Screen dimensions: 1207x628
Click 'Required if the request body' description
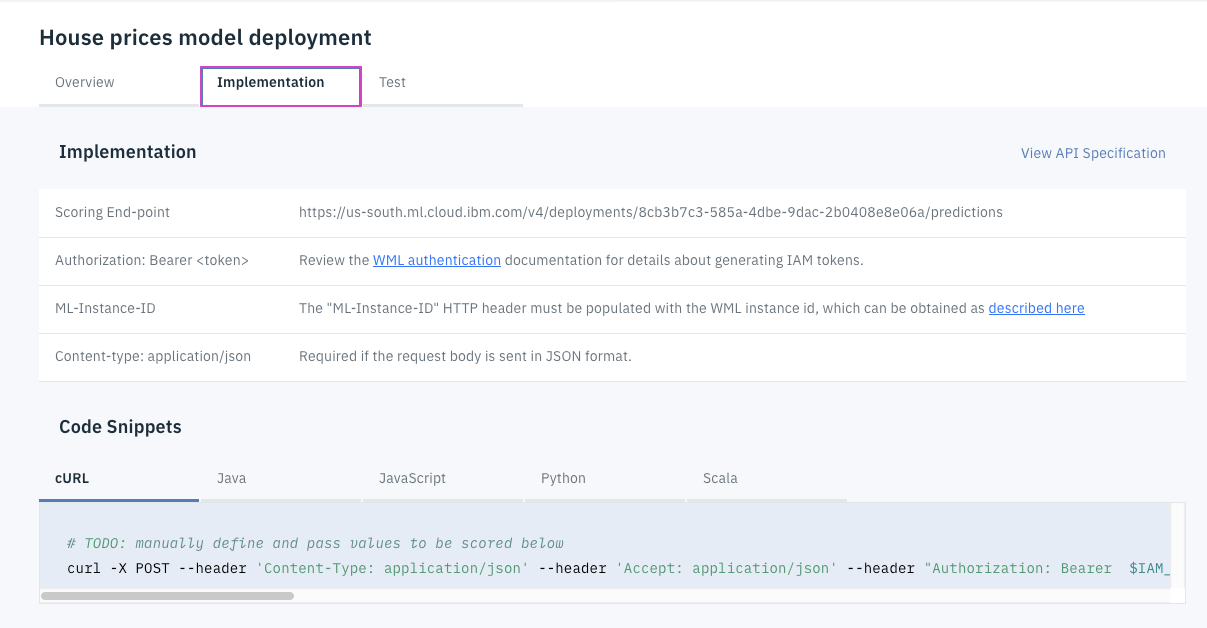(465, 356)
